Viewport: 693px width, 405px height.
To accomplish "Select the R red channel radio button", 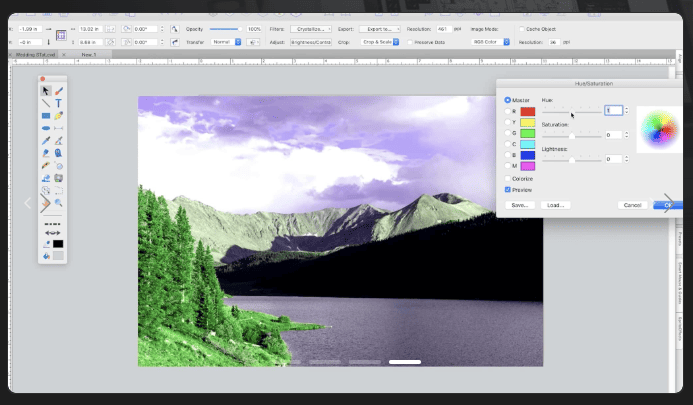I will [x=507, y=111].
